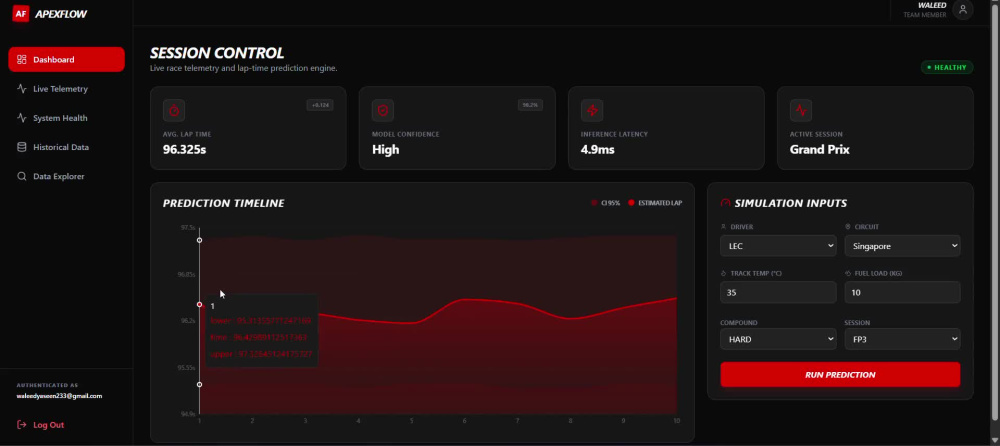
Task: Click the shield icon on Model Confidence card
Action: [x=383, y=110]
